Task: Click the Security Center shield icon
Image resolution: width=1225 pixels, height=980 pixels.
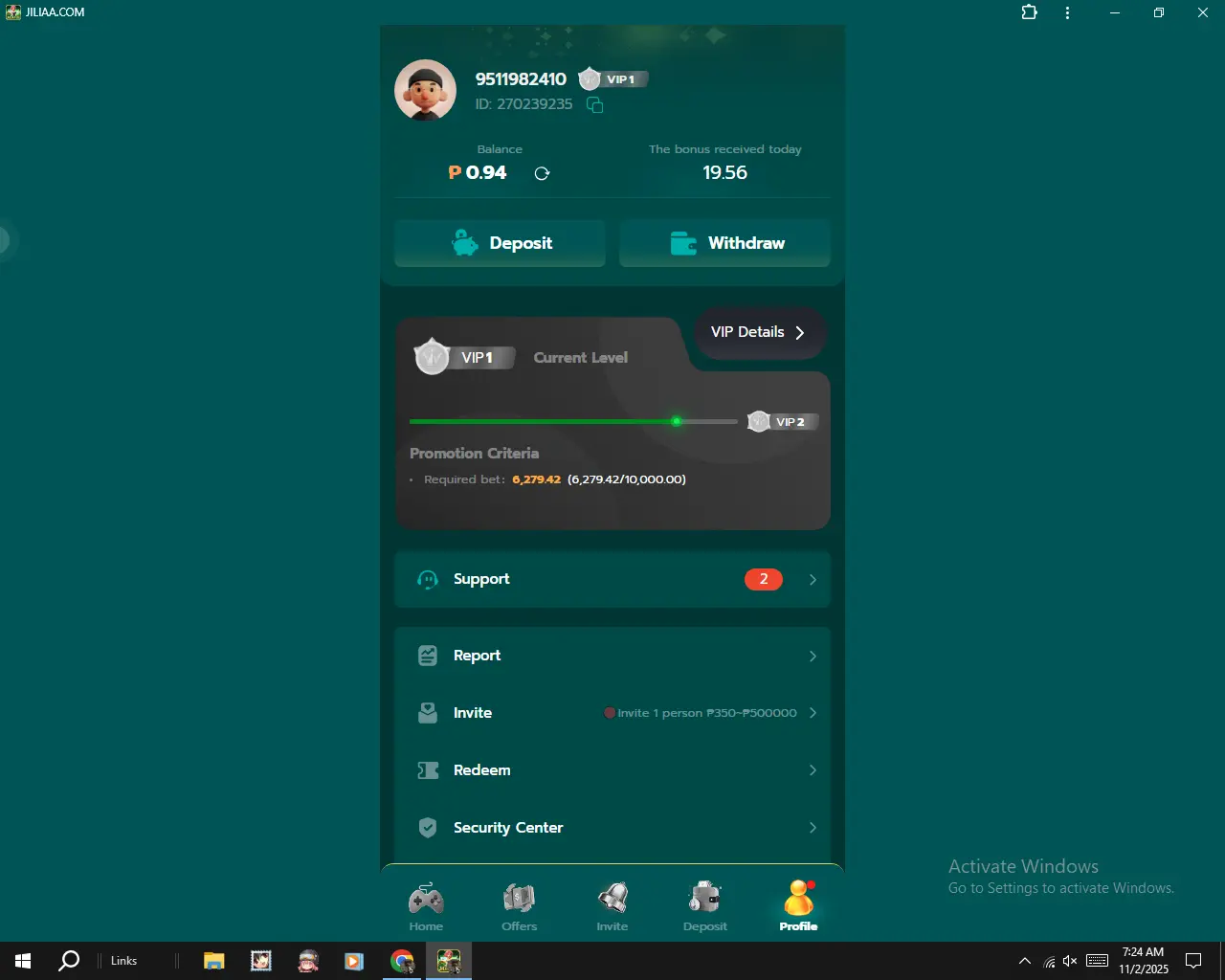Action: pyautogui.click(x=428, y=828)
